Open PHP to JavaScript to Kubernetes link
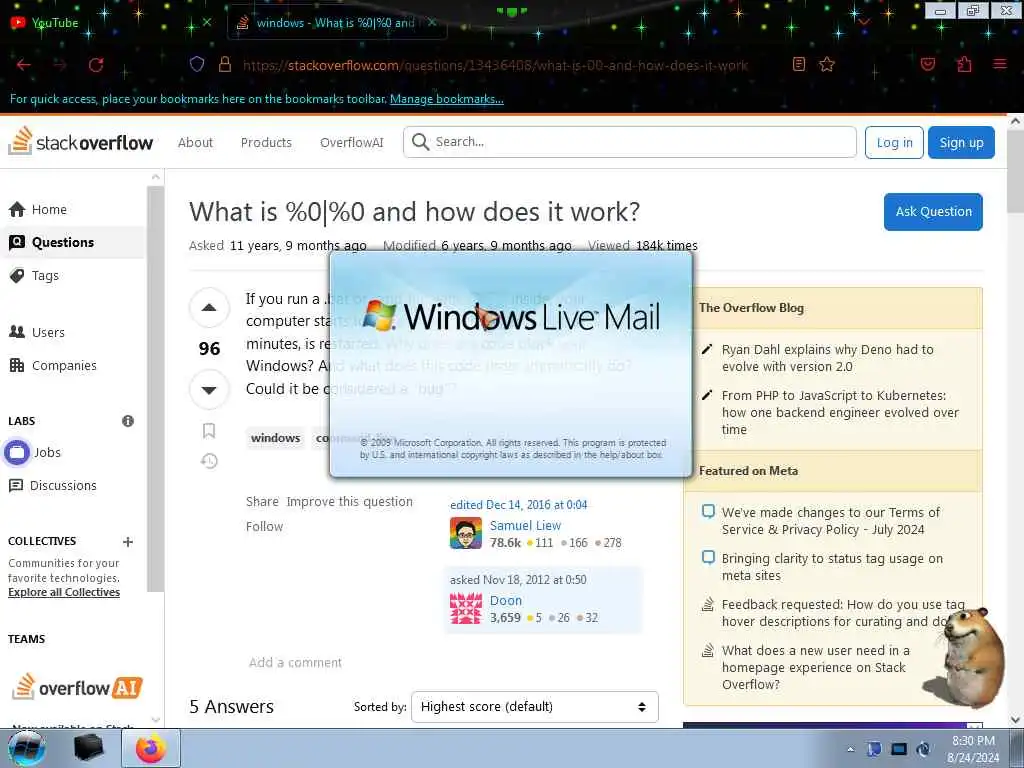Screen dimensions: 1024x768 [x=840, y=412]
